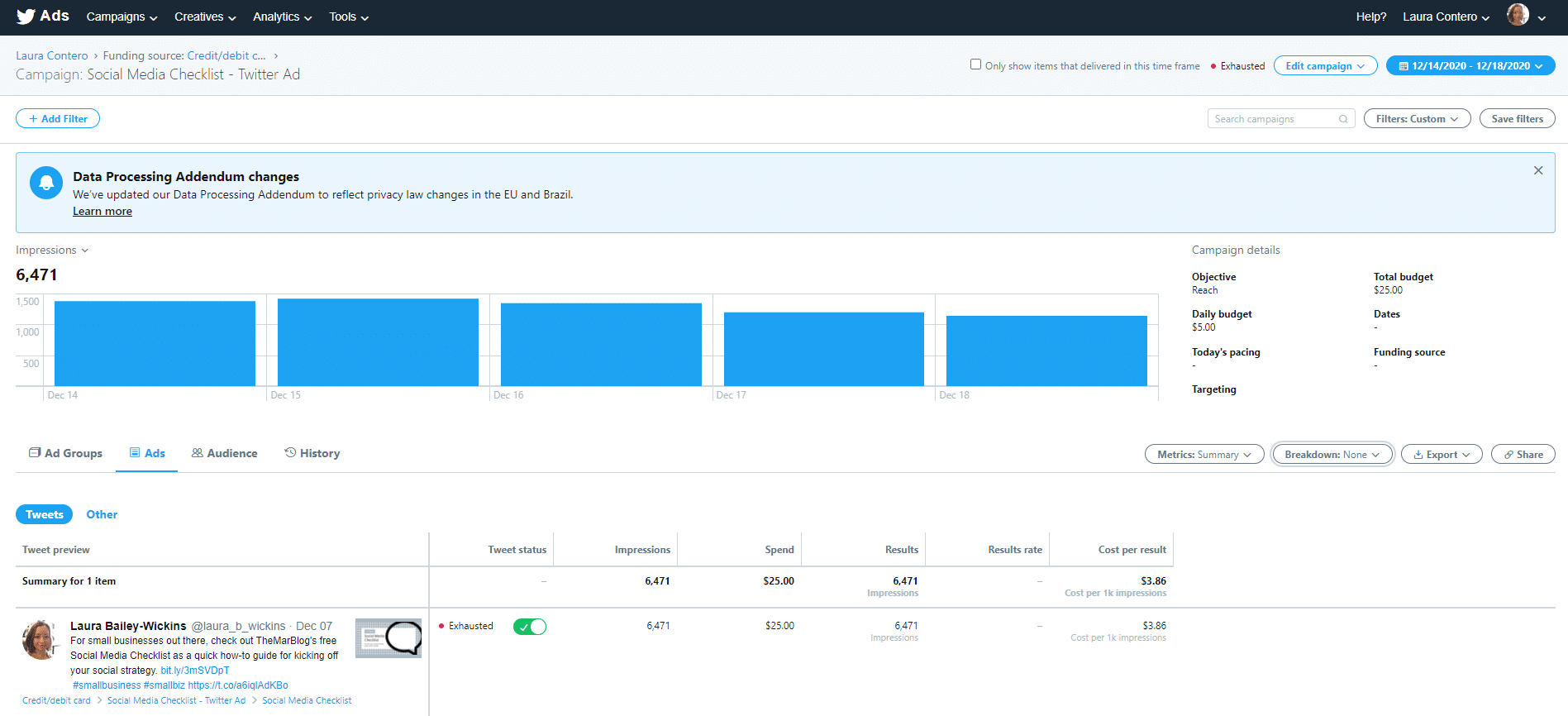Click the Share button

(1523, 455)
